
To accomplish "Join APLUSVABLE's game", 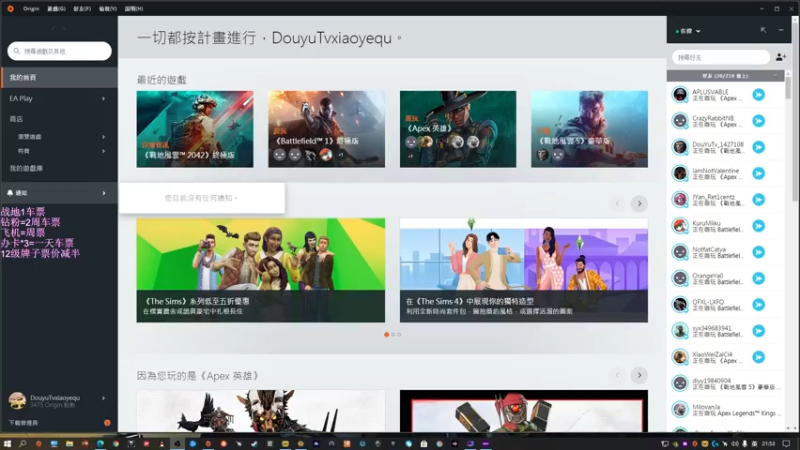I will tap(759, 94).
